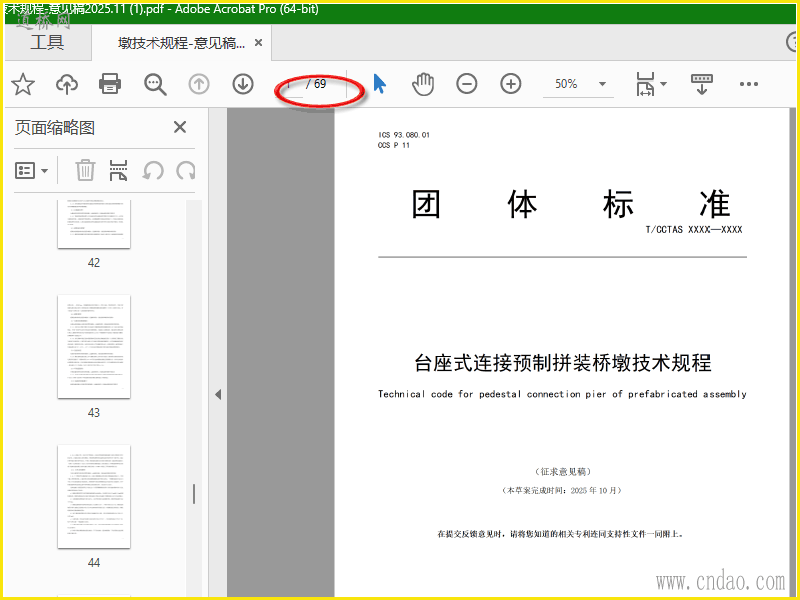The height and width of the screenshot is (600, 800).
Task: Close the 墩技术规程-意见稿 document tab
Action: point(259,43)
